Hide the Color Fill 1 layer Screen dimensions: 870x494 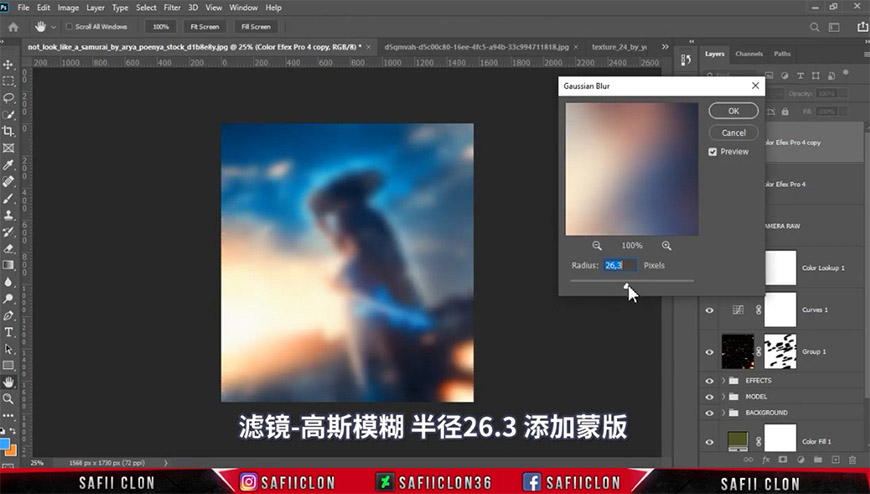pyautogui.click(x=709, y=442)
